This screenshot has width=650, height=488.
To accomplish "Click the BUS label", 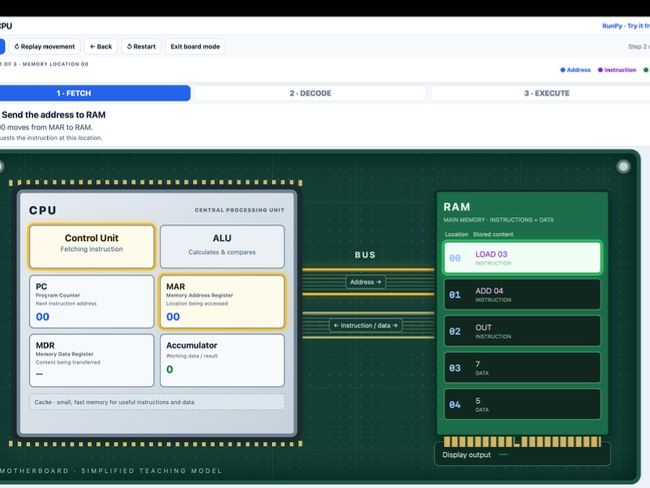I will [x=365, y=255].
